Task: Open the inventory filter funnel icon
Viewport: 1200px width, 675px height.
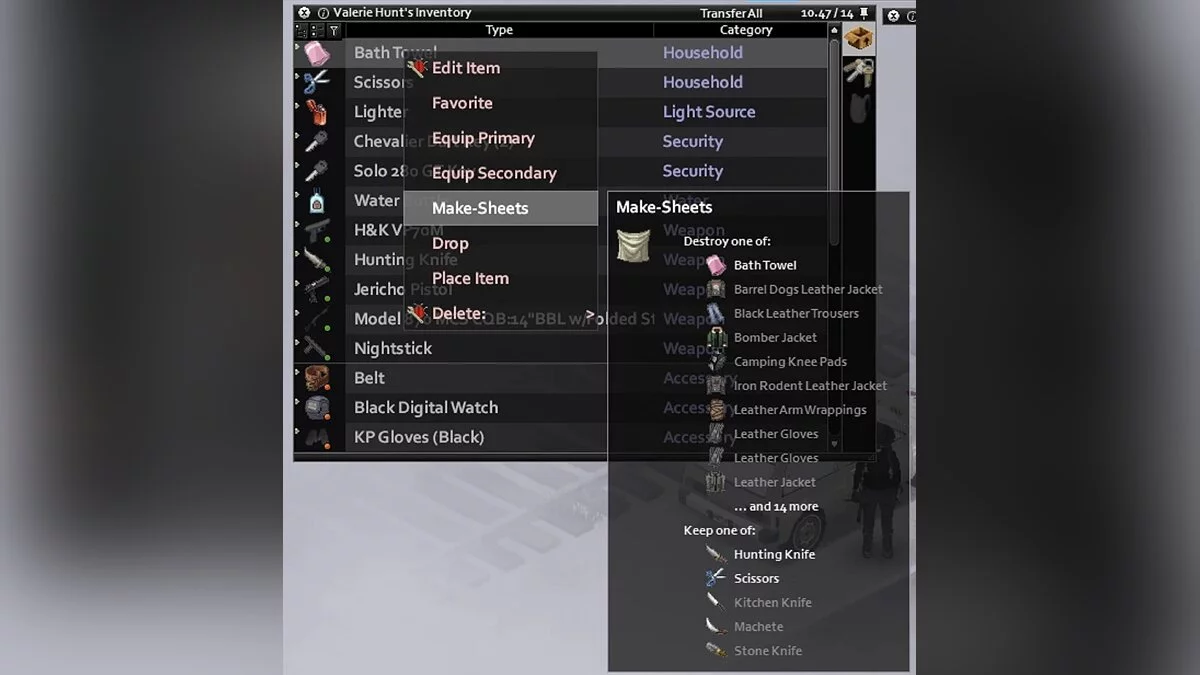Action: [x=334, y=31]
